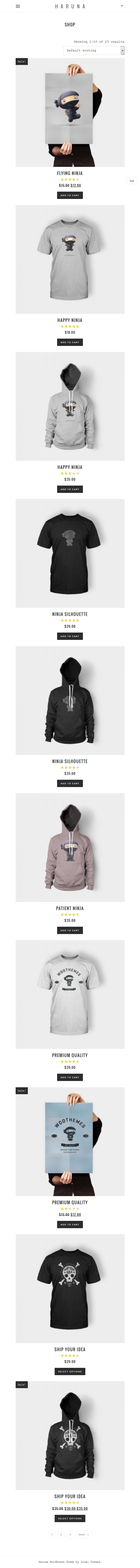This screenshot has width=140, height=1568.
Task: Click star rating under Patient Ninja
Action: (x=70, y=914)
